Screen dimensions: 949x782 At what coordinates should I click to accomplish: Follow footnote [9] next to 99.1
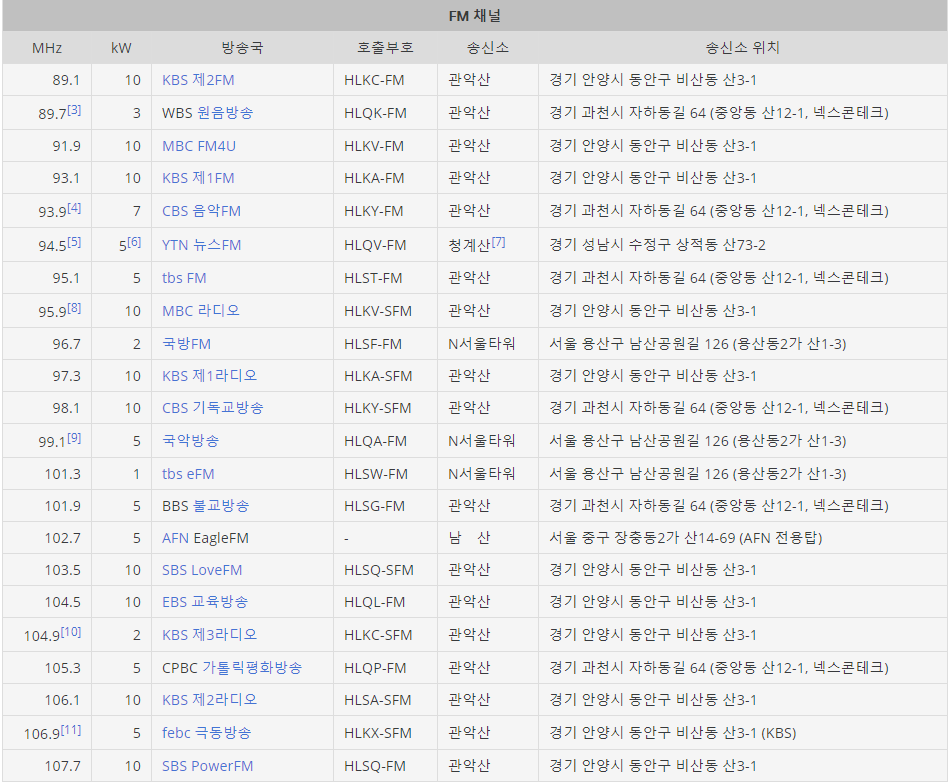(74, 438)
